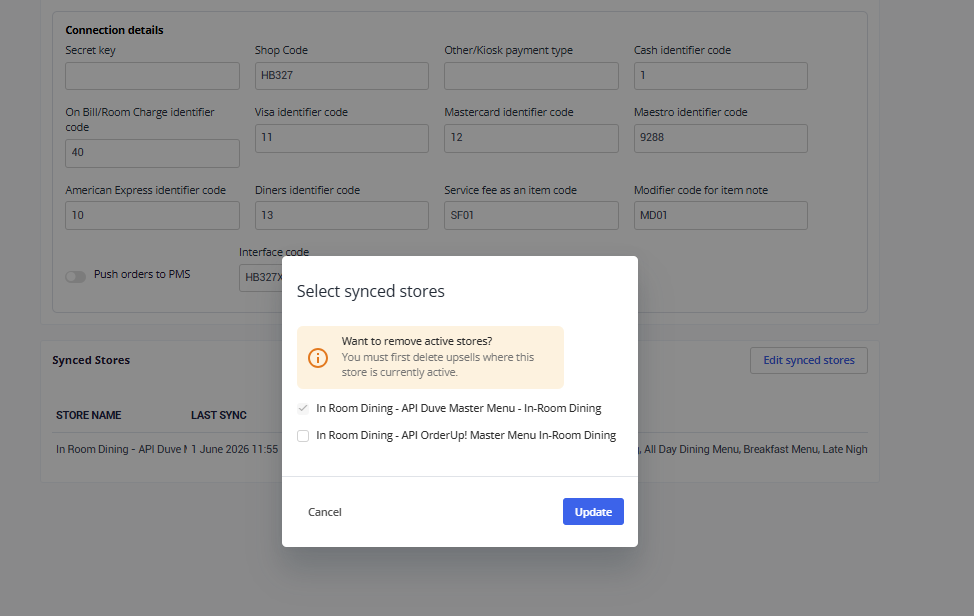Image resolution: width=974 pixels, height=616 pixels.
Task: Click the STORE NAME column header
Action: pyautogui.click(x=89, y=415)
